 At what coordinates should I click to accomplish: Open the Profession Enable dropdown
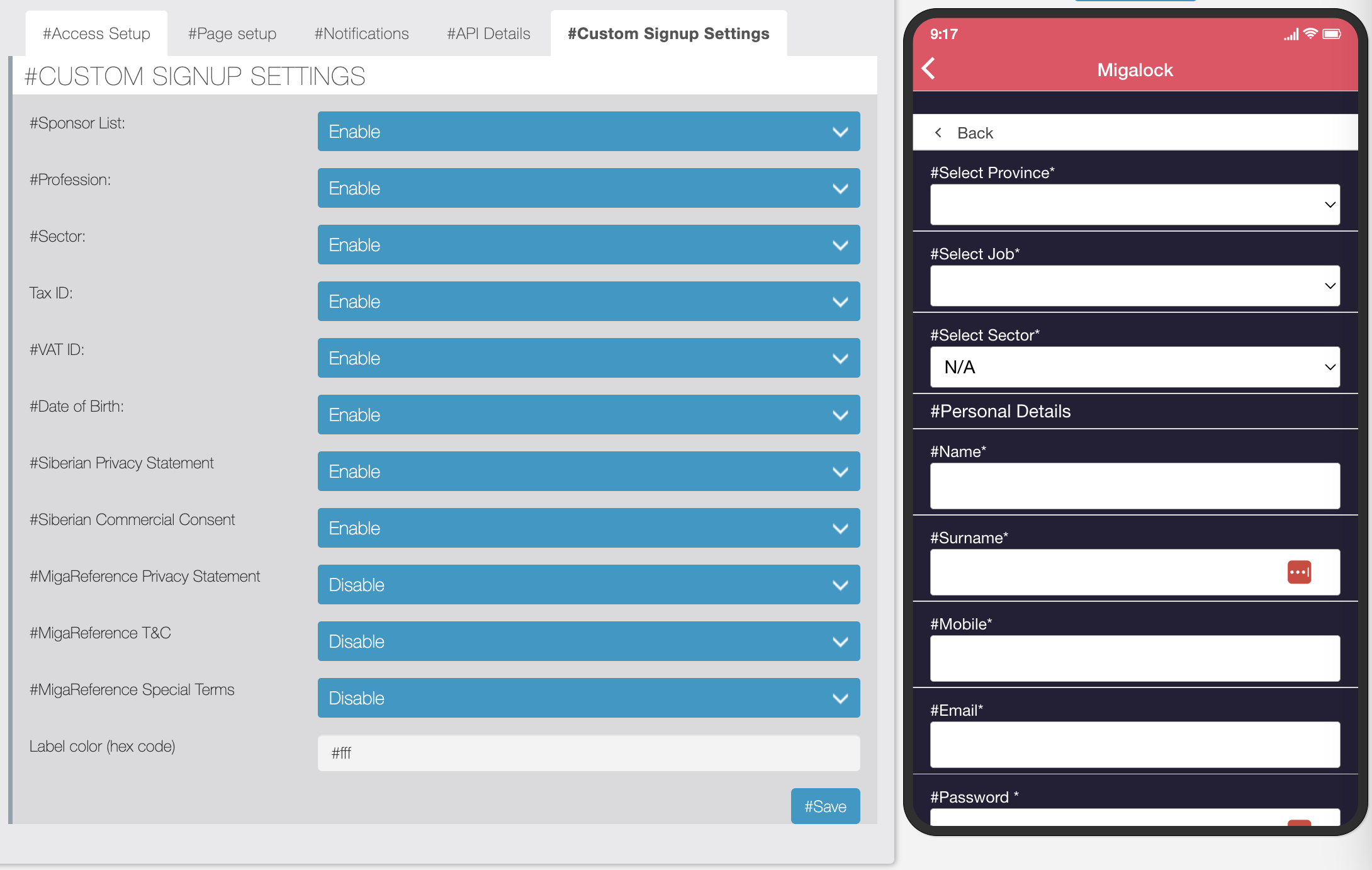pos(588,188)
